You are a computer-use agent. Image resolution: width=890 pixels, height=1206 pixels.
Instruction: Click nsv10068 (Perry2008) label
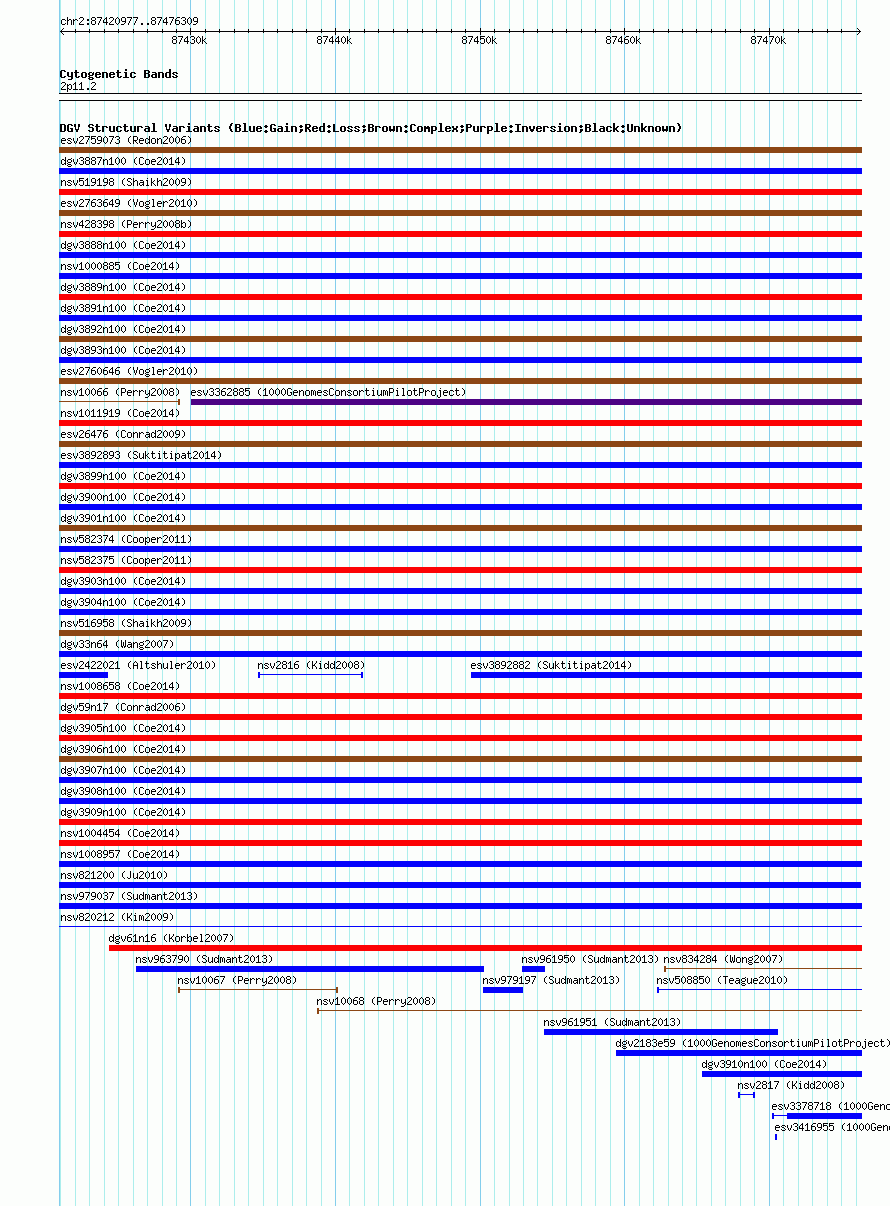coord(376,1001)
